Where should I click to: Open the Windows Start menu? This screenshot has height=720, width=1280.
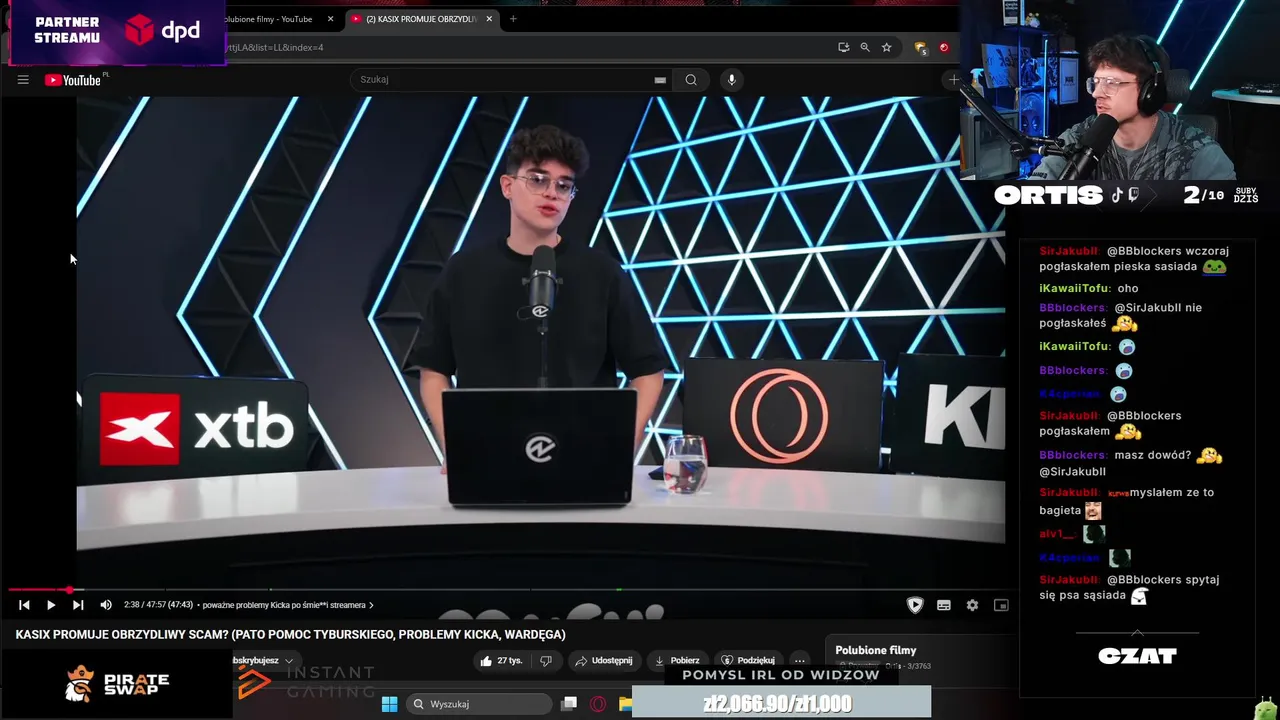click(x=390, y=704)
